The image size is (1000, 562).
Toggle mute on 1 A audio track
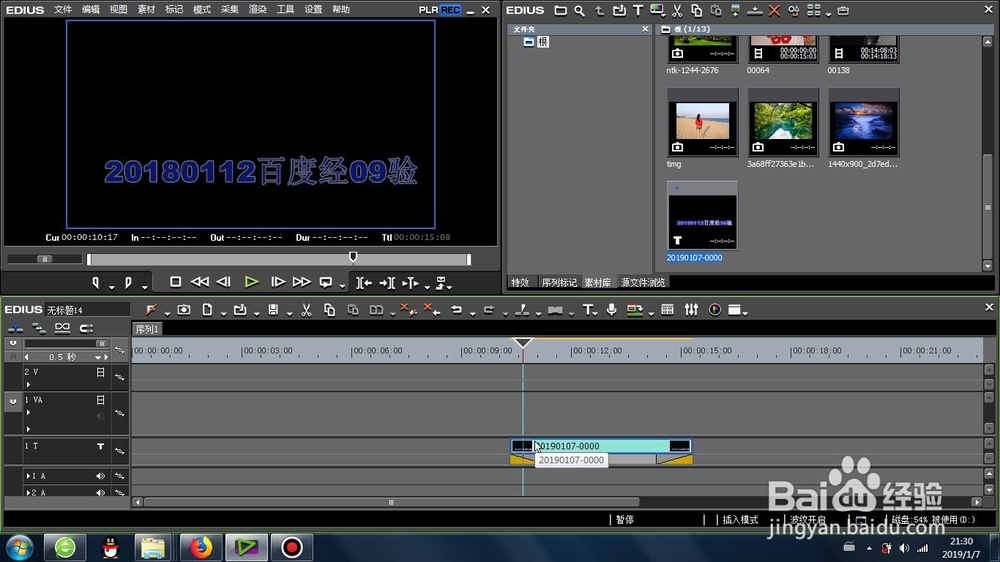[100, 476]
